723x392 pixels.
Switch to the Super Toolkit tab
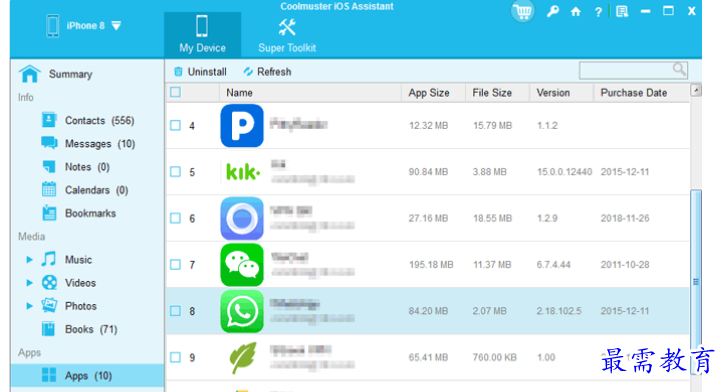[287, 35]
